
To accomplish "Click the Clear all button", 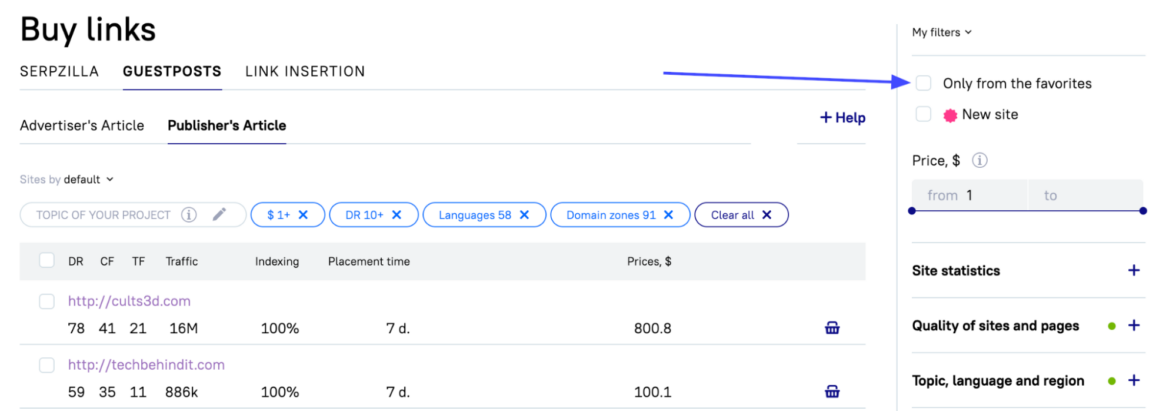I will 741,215.
